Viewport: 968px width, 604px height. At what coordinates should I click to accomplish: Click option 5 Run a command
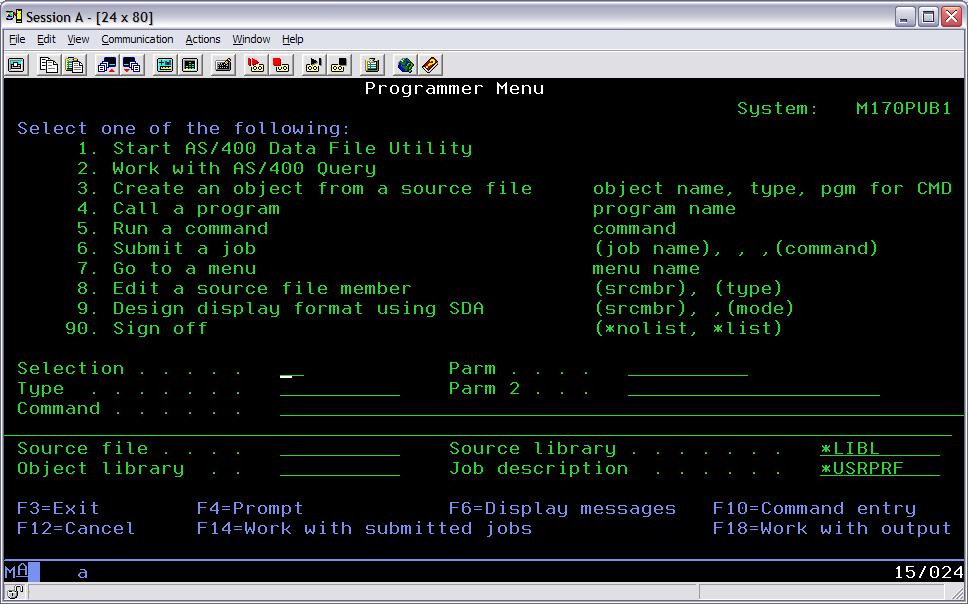pyautogui.click(x=172, y=229)
